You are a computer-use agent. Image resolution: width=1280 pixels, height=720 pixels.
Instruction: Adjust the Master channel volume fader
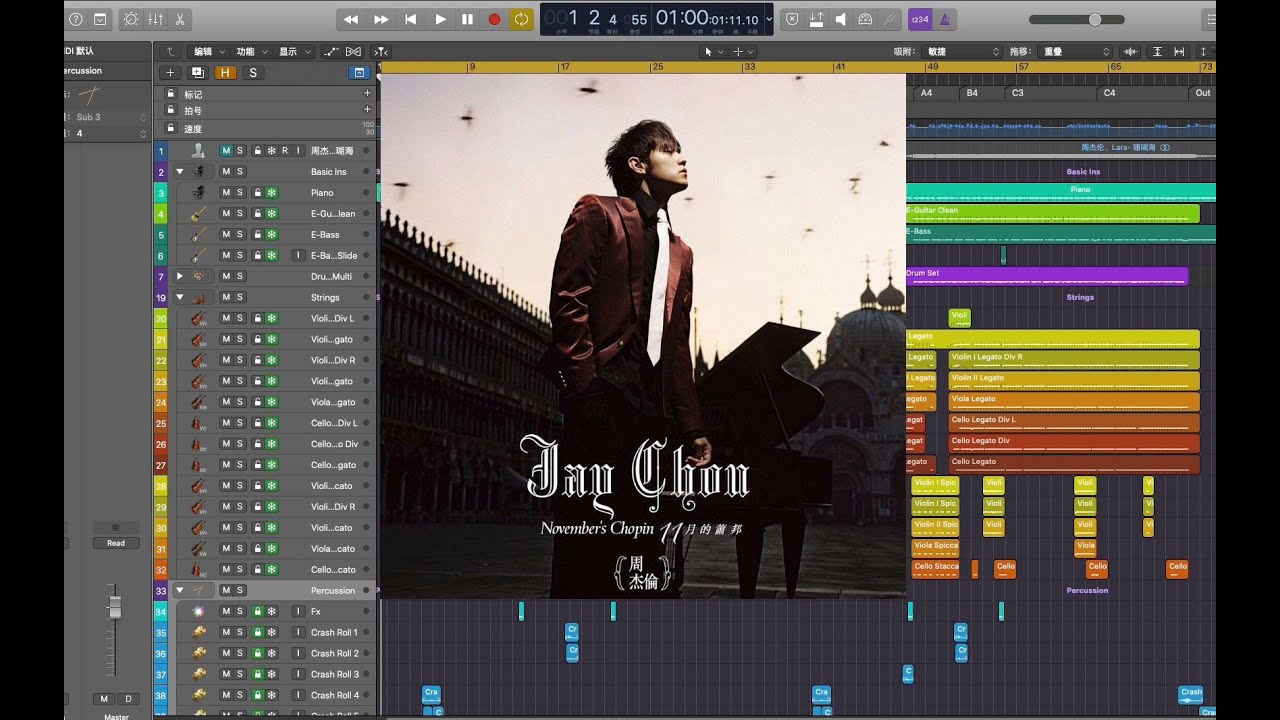point(115,608)
